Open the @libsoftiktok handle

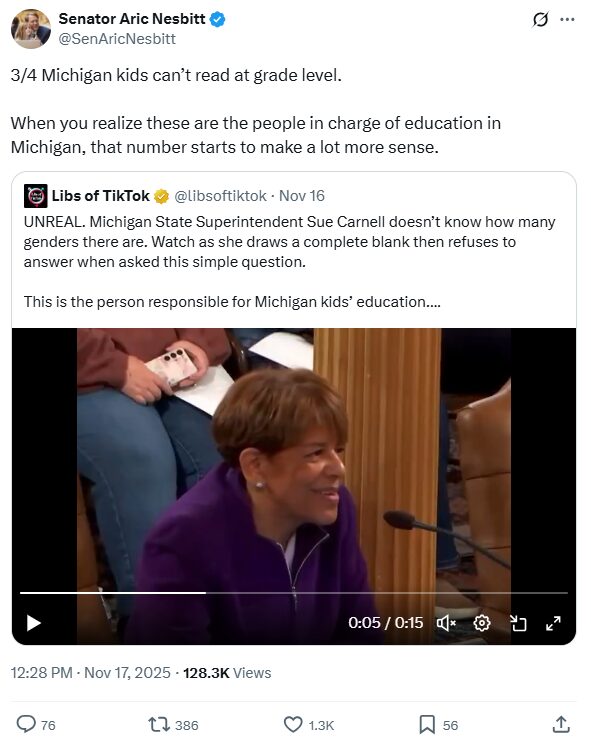pyautogui.click(x=220, y=196)
